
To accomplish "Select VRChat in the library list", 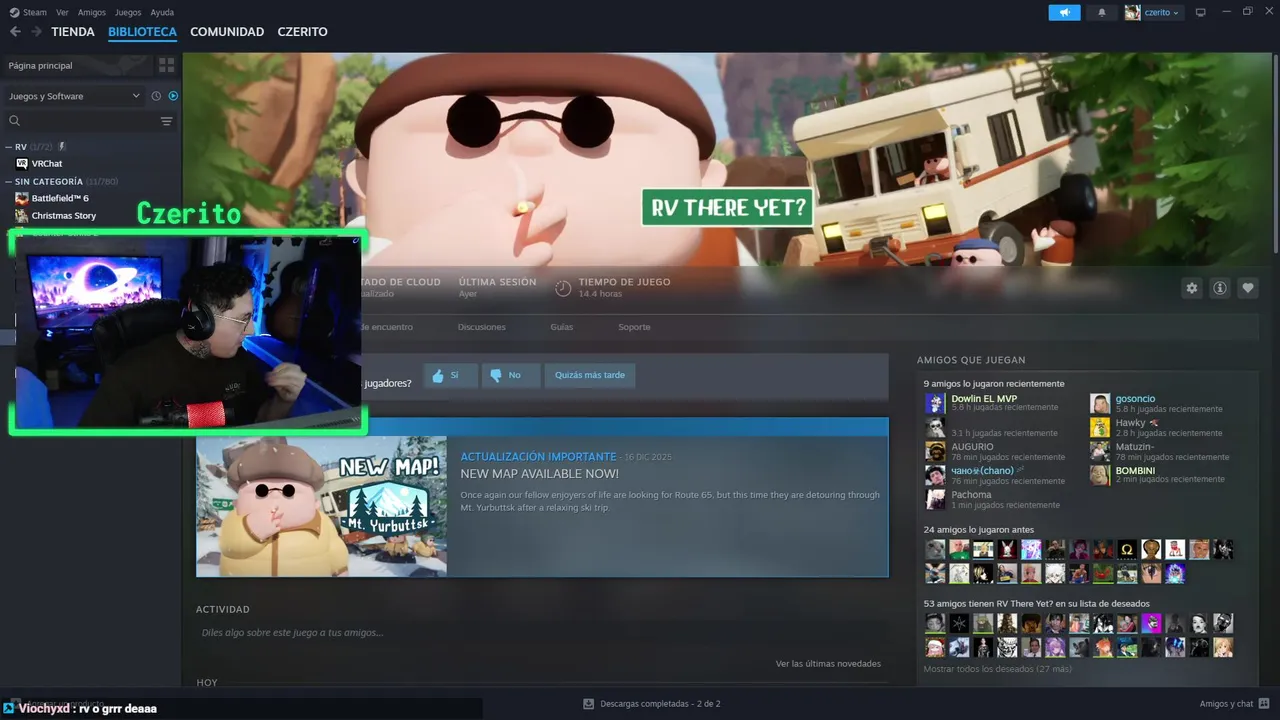I will 47,163.
